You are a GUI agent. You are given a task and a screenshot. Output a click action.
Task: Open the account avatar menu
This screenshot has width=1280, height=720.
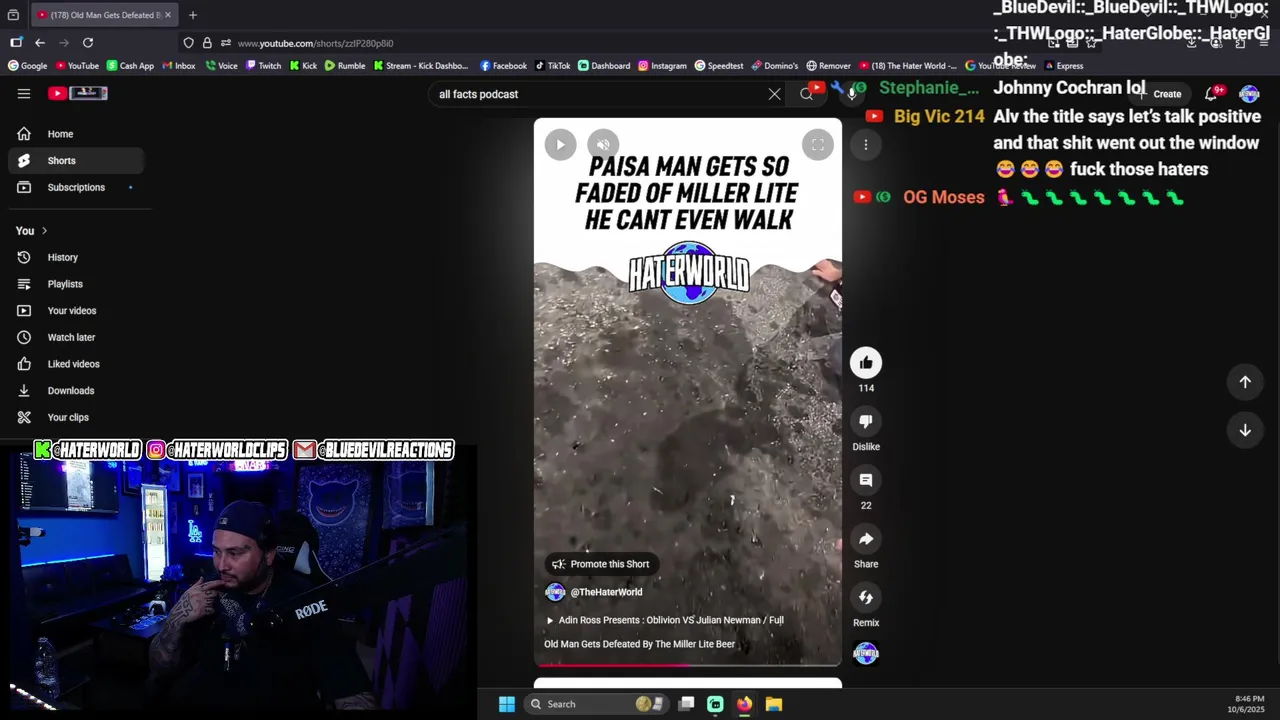[1249, 94]
